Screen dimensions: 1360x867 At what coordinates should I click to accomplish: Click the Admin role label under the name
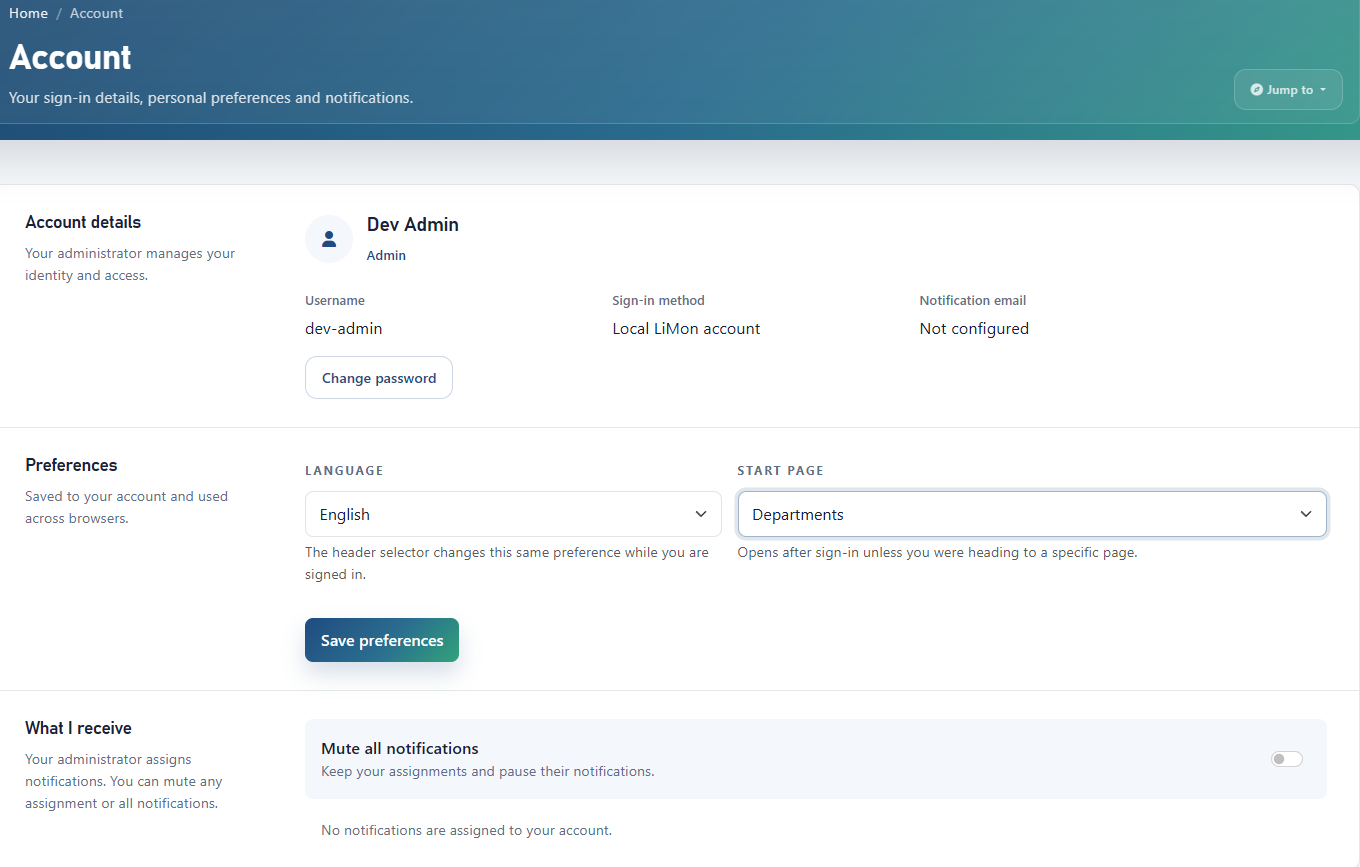[x=386, y=256]
